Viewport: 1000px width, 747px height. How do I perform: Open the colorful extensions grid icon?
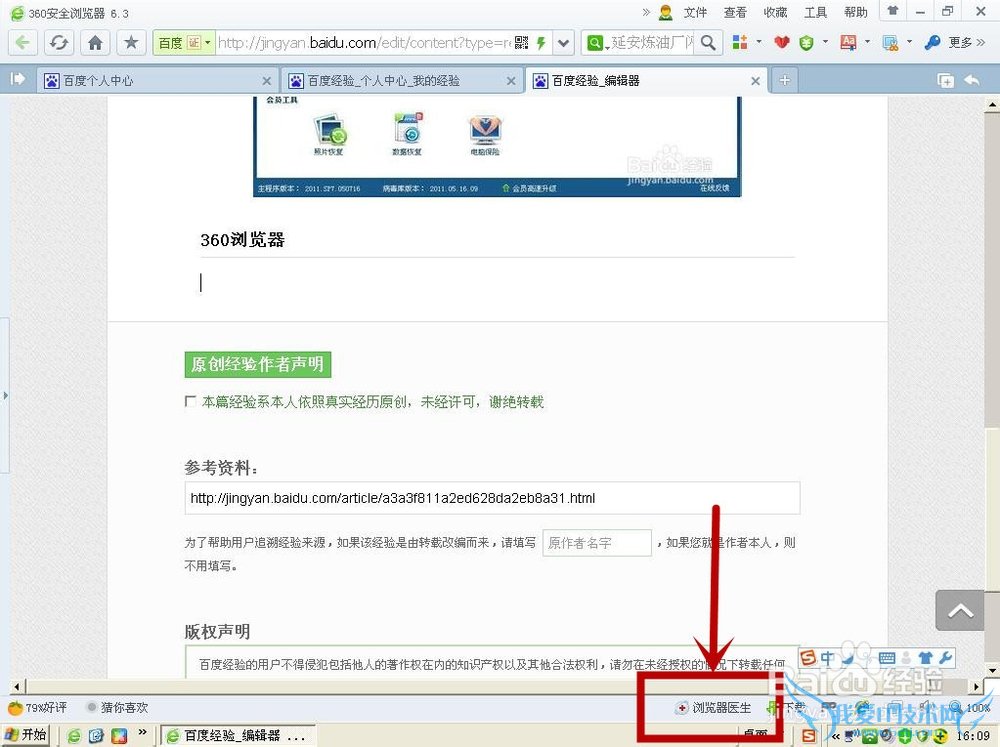pos(740,42)
